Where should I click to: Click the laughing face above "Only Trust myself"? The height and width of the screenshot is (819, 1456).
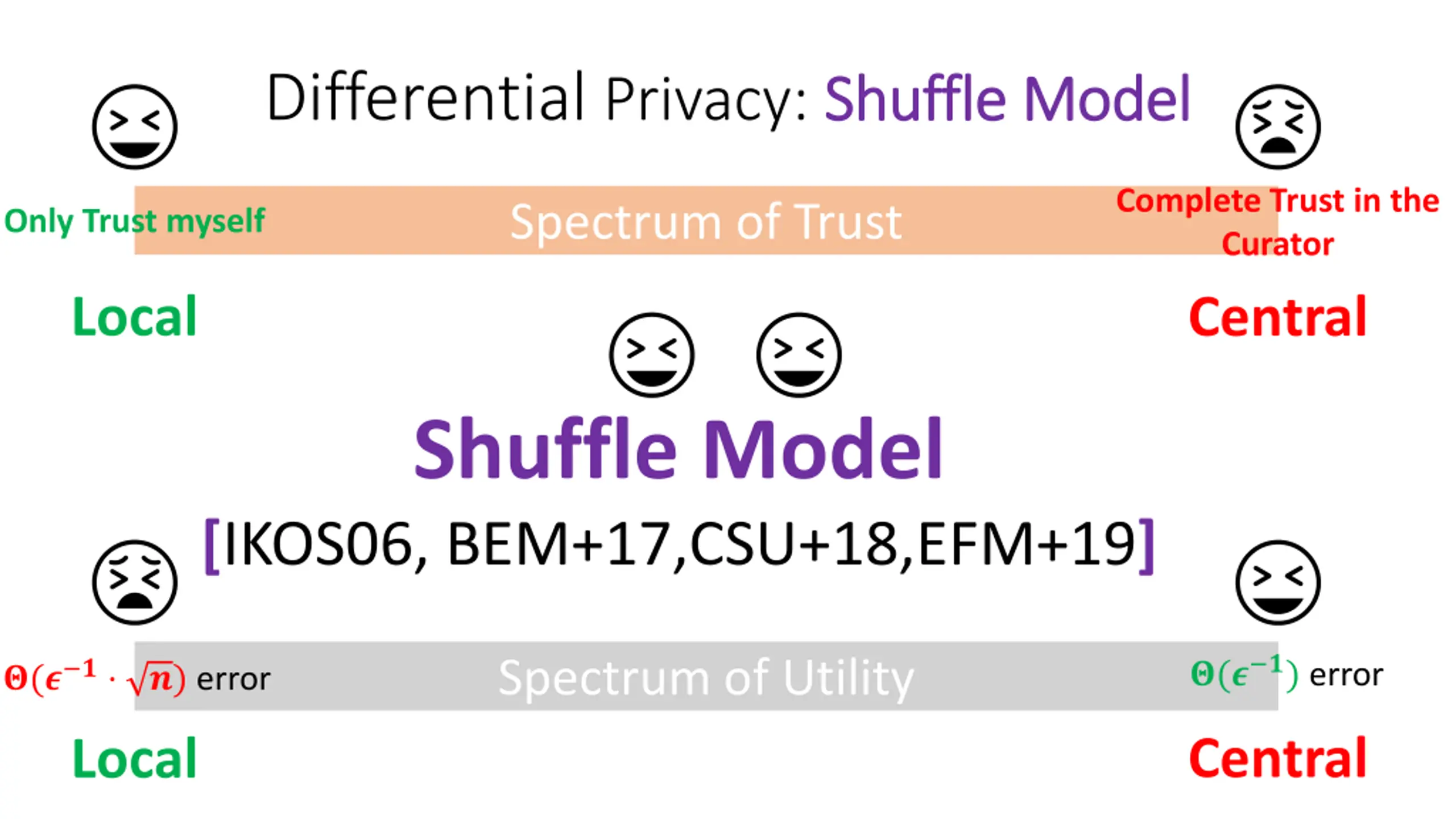[x=135, y=126]
